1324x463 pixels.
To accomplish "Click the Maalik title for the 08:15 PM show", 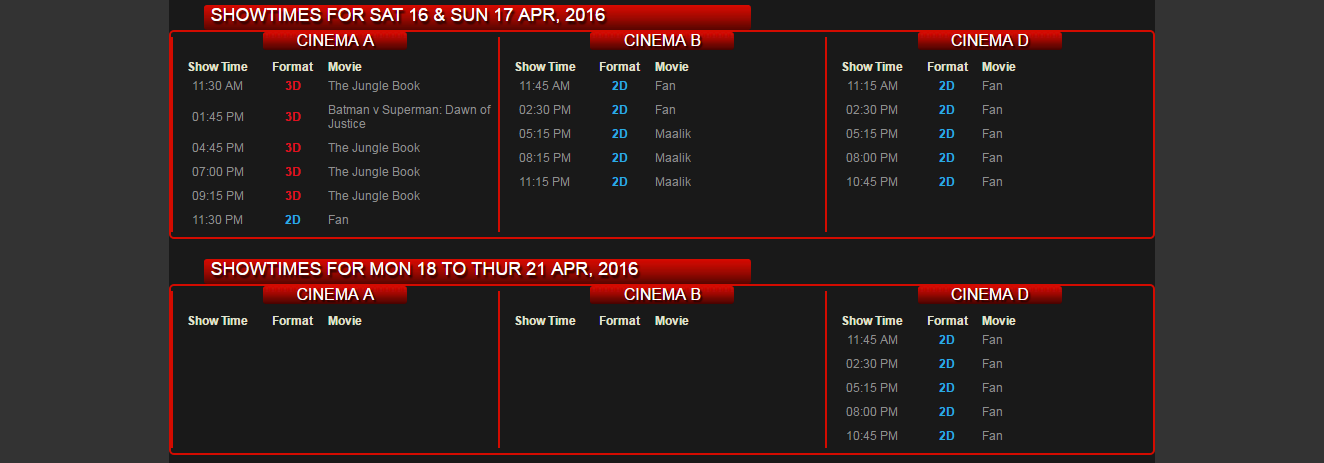I will 673,158.
